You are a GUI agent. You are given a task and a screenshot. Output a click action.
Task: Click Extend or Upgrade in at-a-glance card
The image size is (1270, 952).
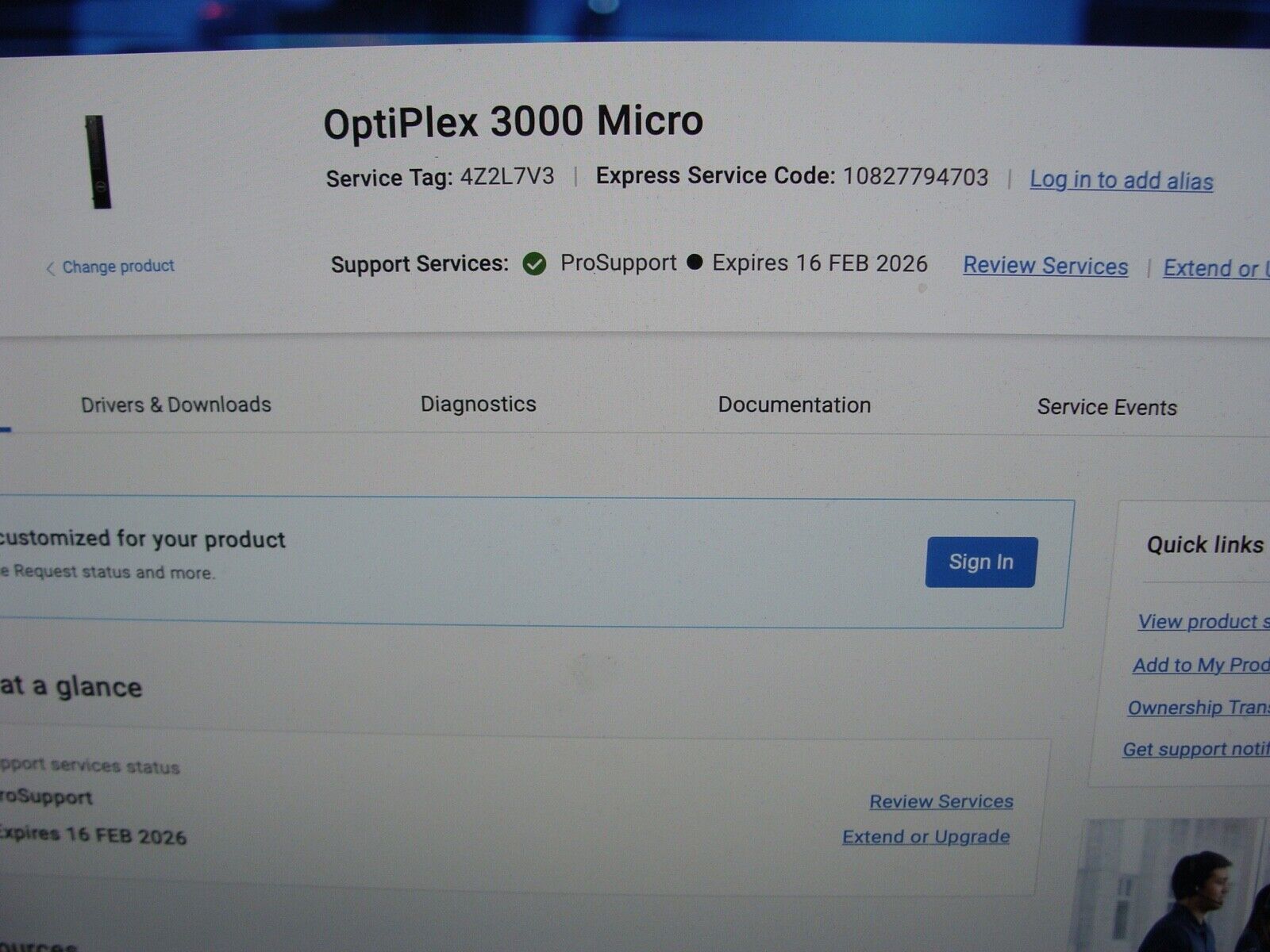coord(926,837)
